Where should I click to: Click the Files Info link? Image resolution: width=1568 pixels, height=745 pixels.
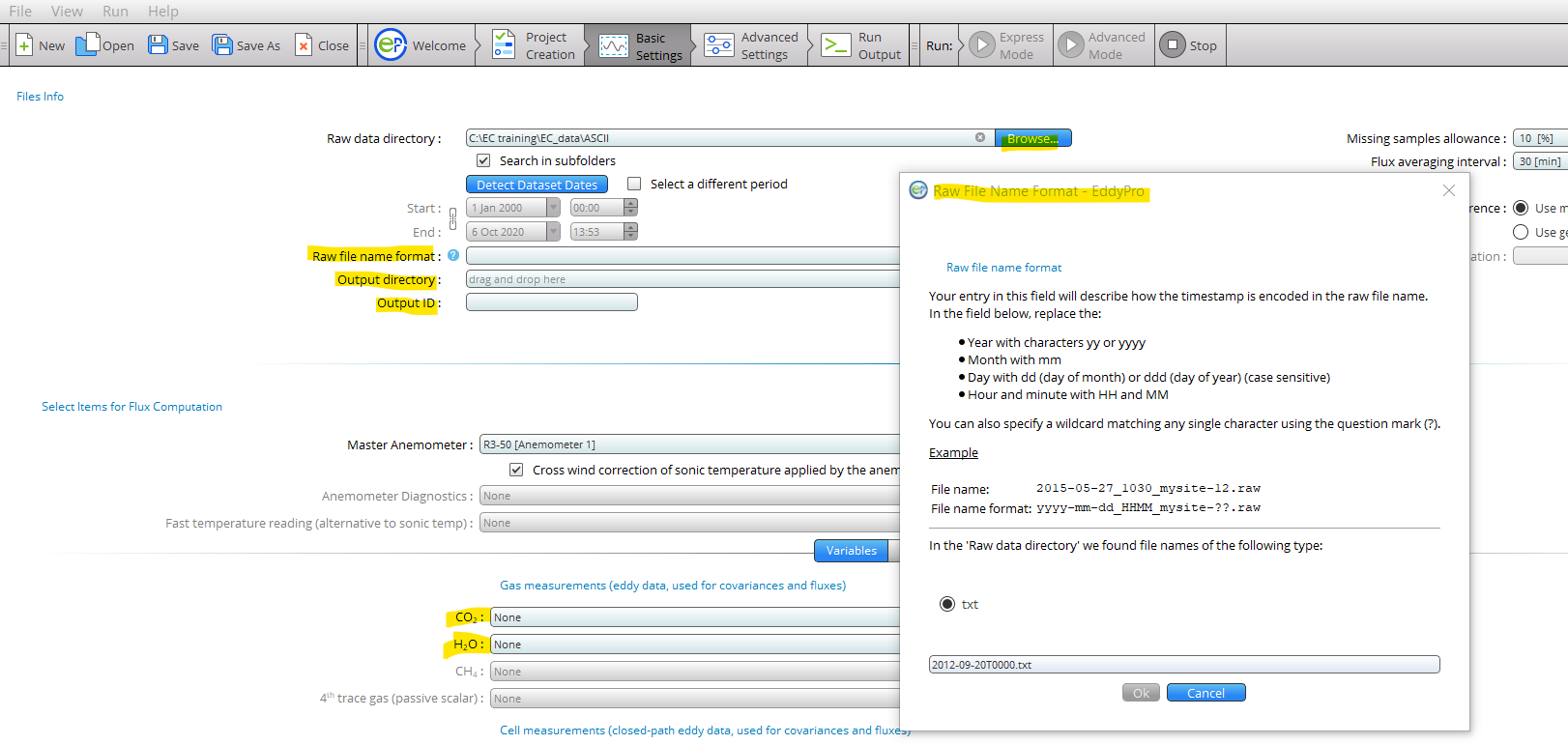point(40,96)
